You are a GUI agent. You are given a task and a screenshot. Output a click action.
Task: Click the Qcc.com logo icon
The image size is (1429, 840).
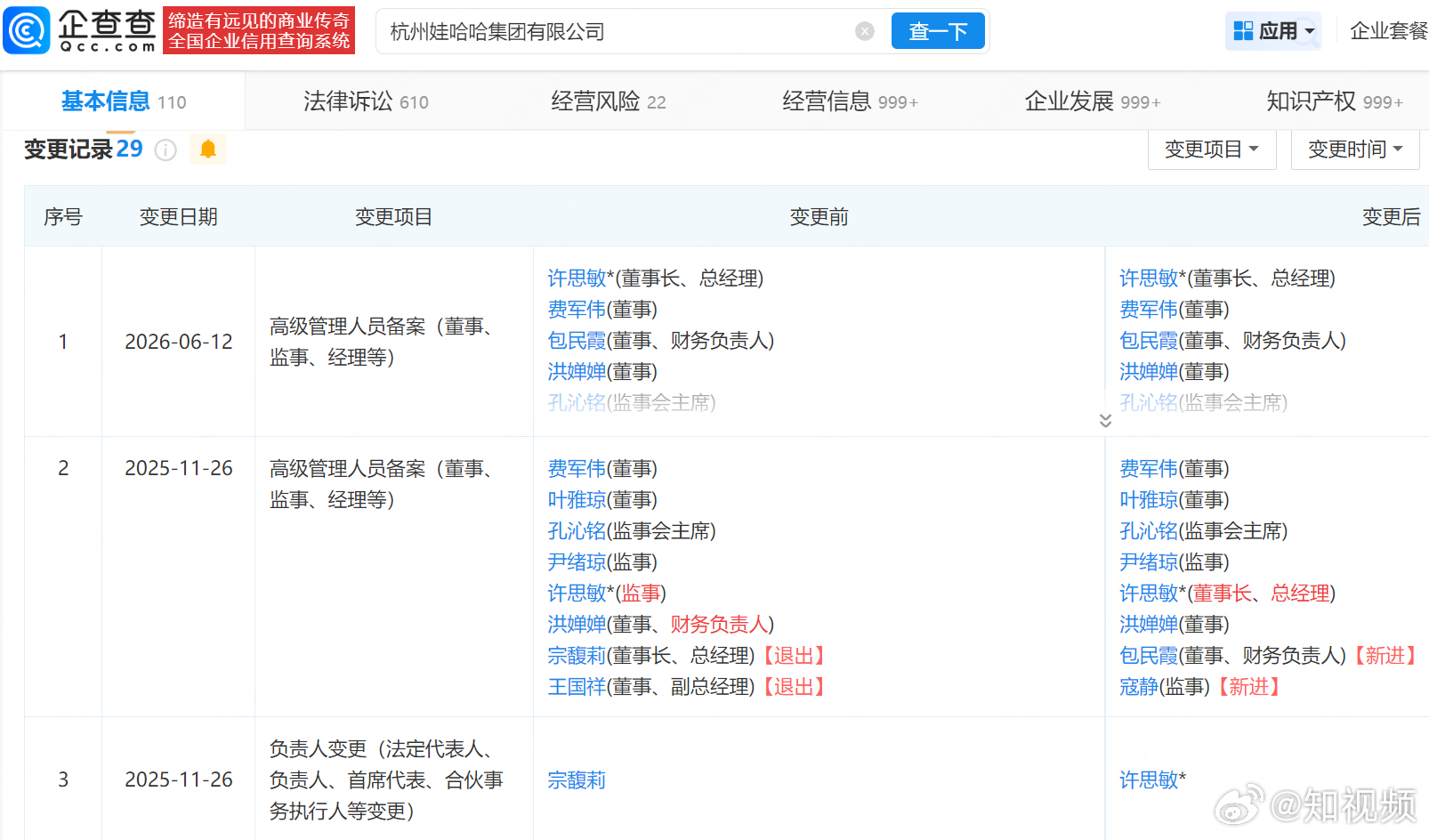click(27, 30)
